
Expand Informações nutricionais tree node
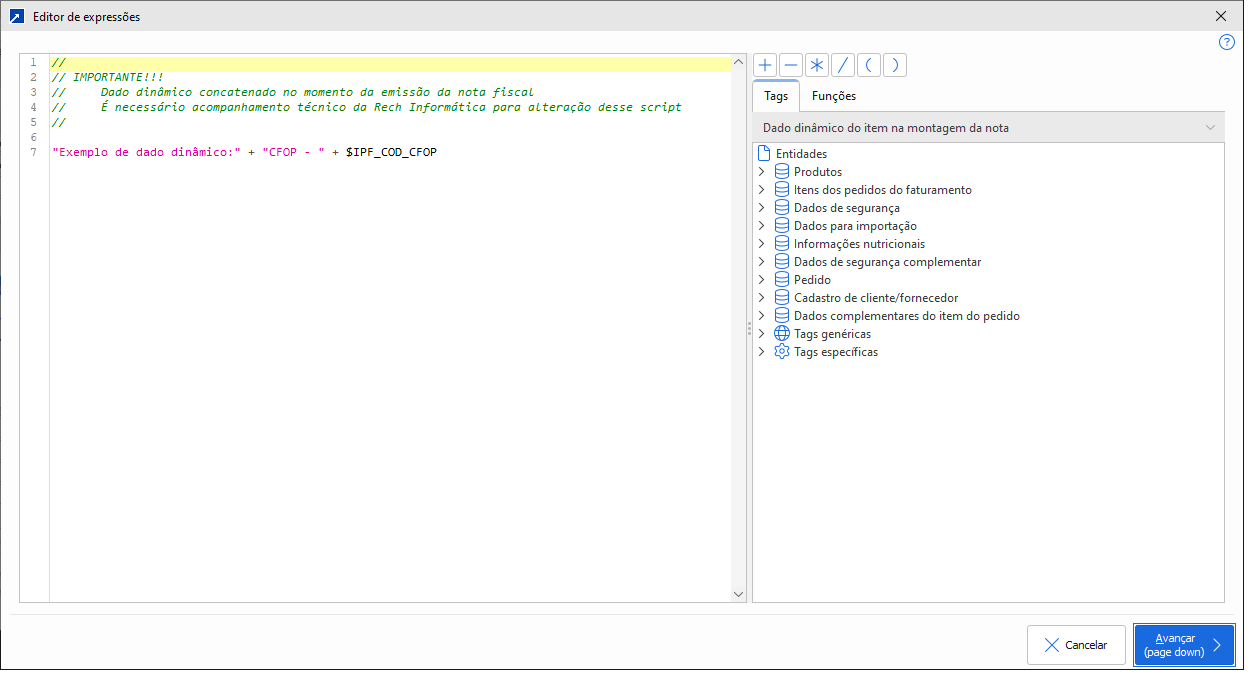762,244
